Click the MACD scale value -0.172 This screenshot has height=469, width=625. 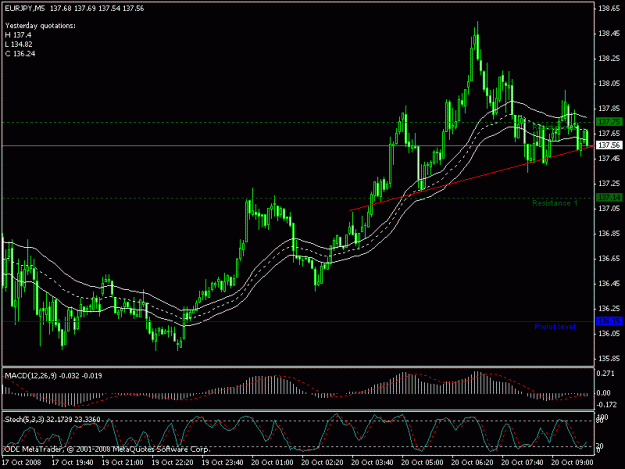tap(606, 405)
